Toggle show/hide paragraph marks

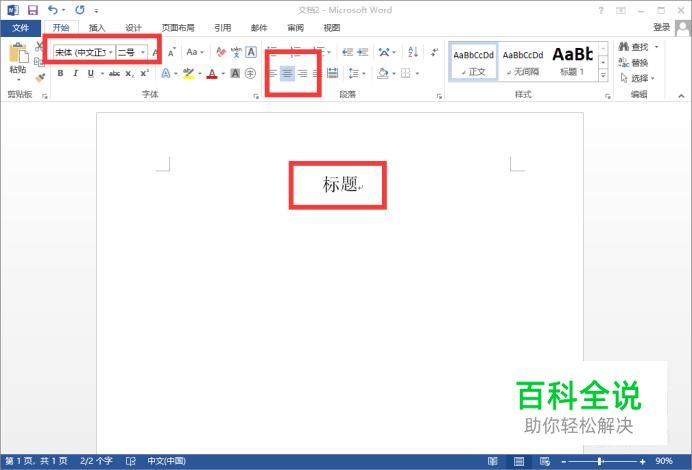point(434,52)
